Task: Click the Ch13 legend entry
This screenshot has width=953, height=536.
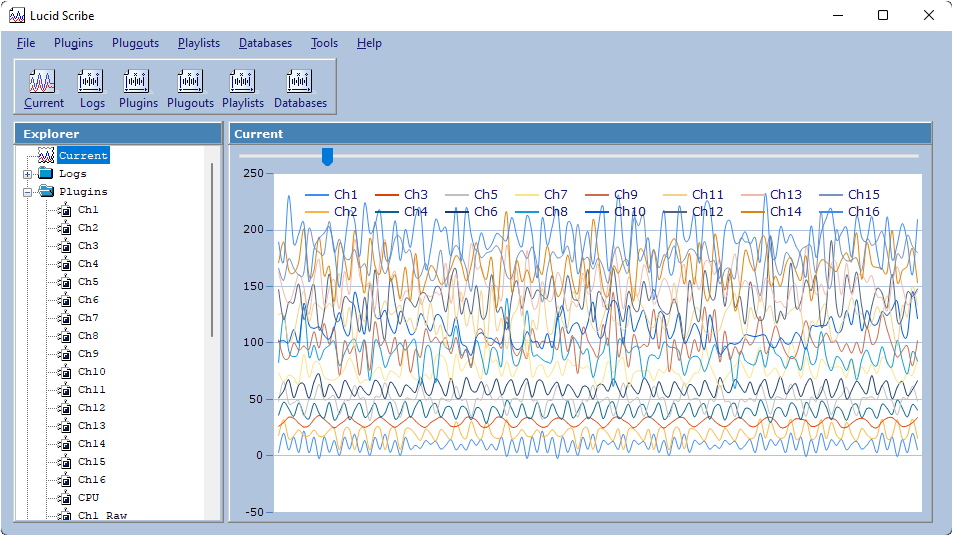Action: point(772,194)
